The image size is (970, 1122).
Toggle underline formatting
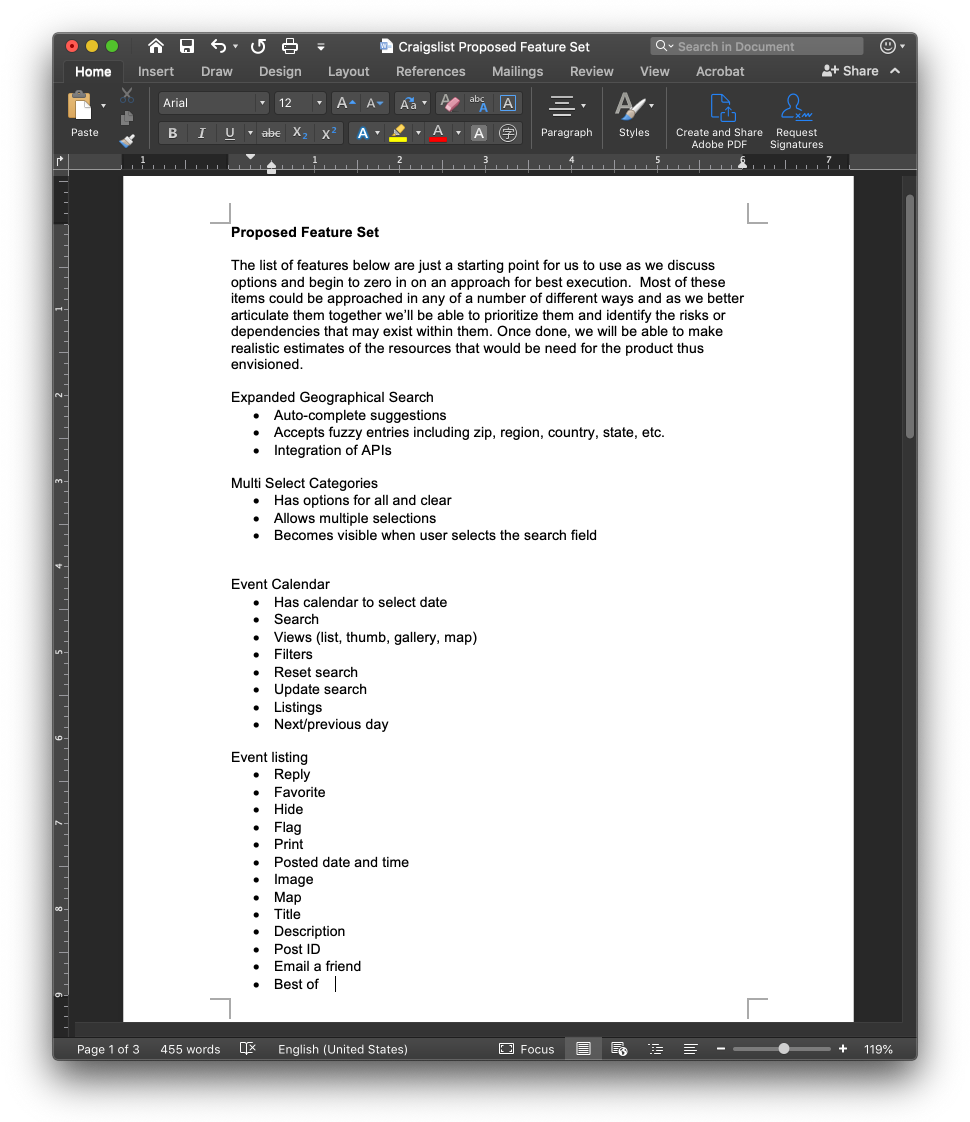[230, 133]
